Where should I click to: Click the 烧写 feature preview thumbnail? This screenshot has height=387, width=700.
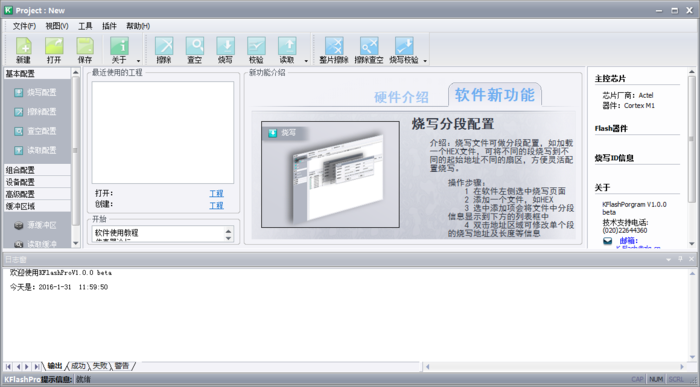pos(330,175)
